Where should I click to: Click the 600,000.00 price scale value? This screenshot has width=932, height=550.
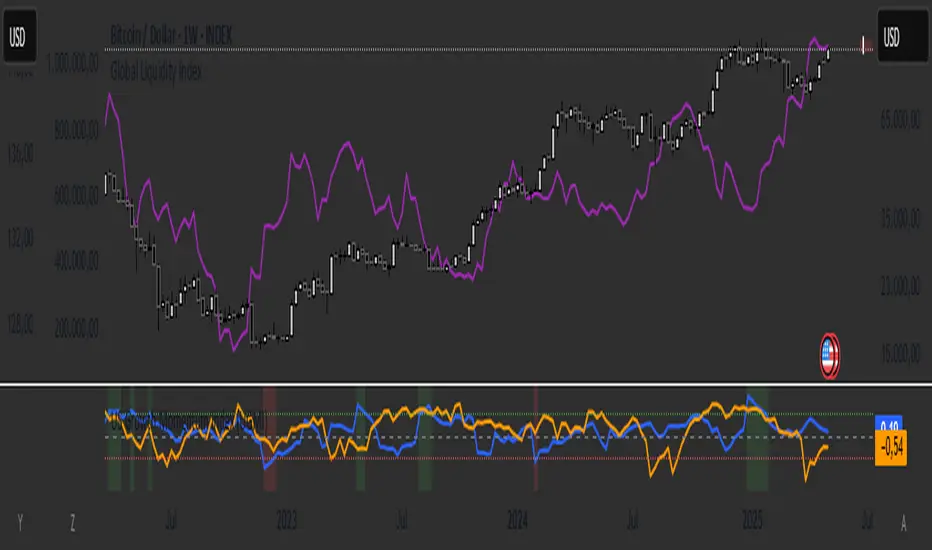click(76, 196)
